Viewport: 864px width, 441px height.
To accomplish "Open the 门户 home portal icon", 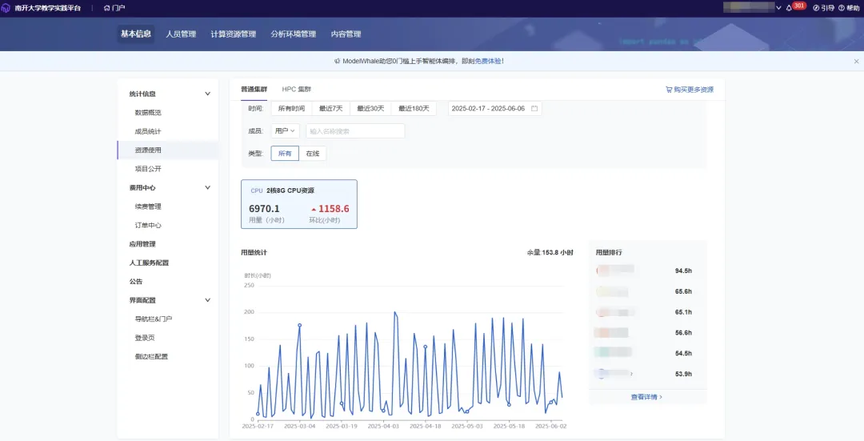I will click(x=107, y=8).
